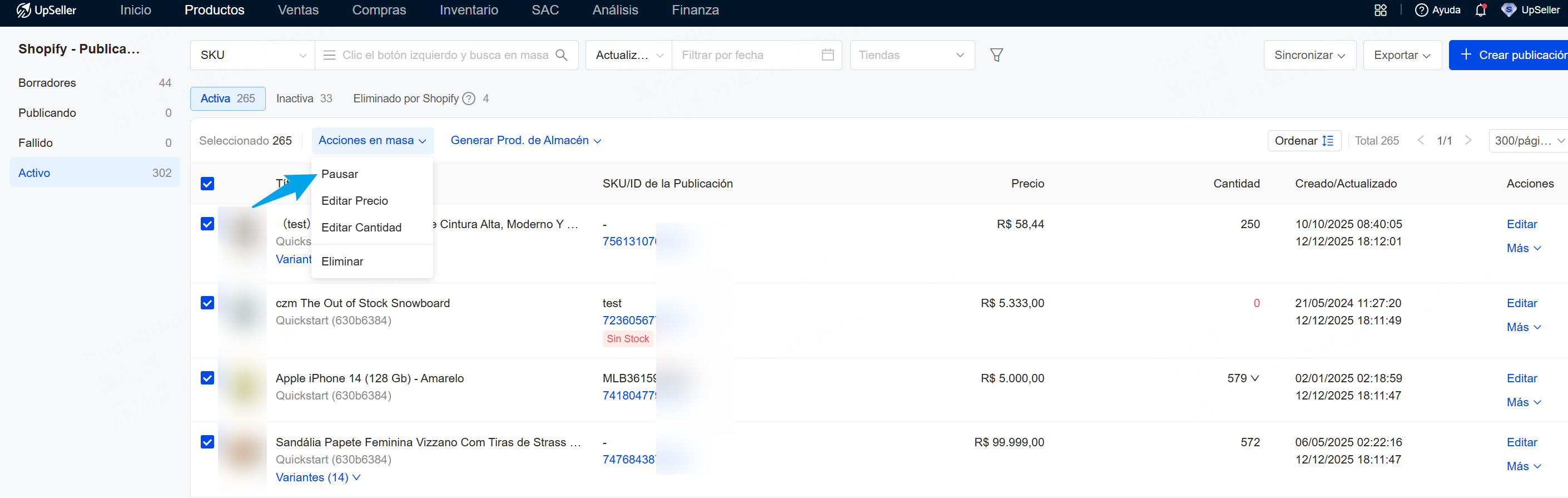Select Fallido in the sidebar
This screenshot has width=1568, height=498.
pyautogui.click(x=95, y=143)
